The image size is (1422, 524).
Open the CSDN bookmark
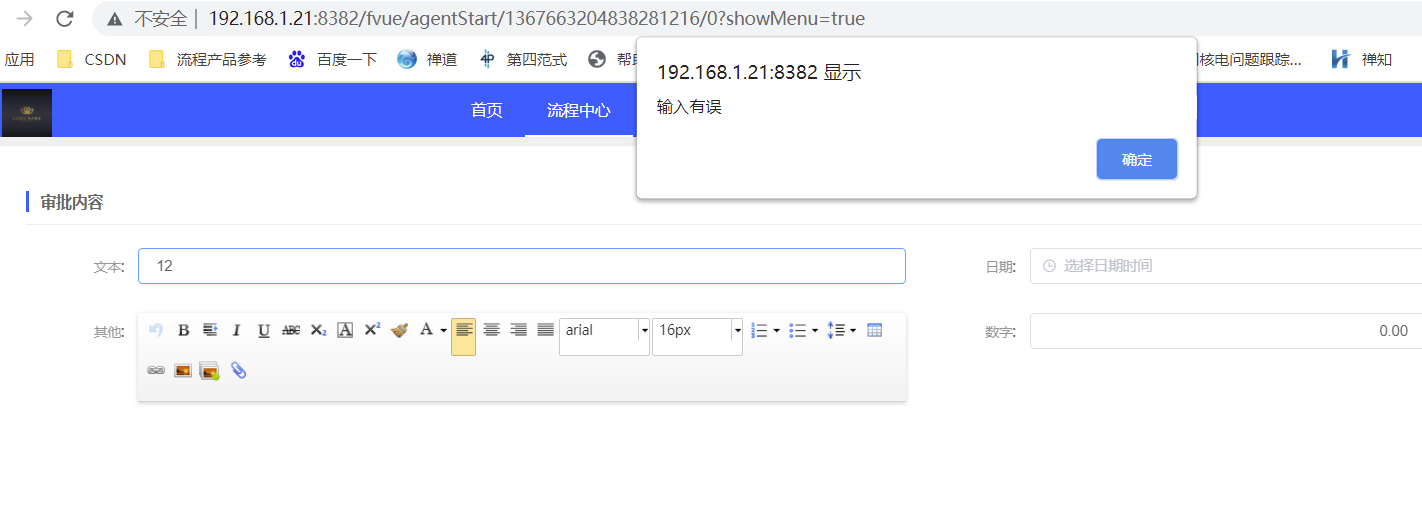click(x=92, y=59)
